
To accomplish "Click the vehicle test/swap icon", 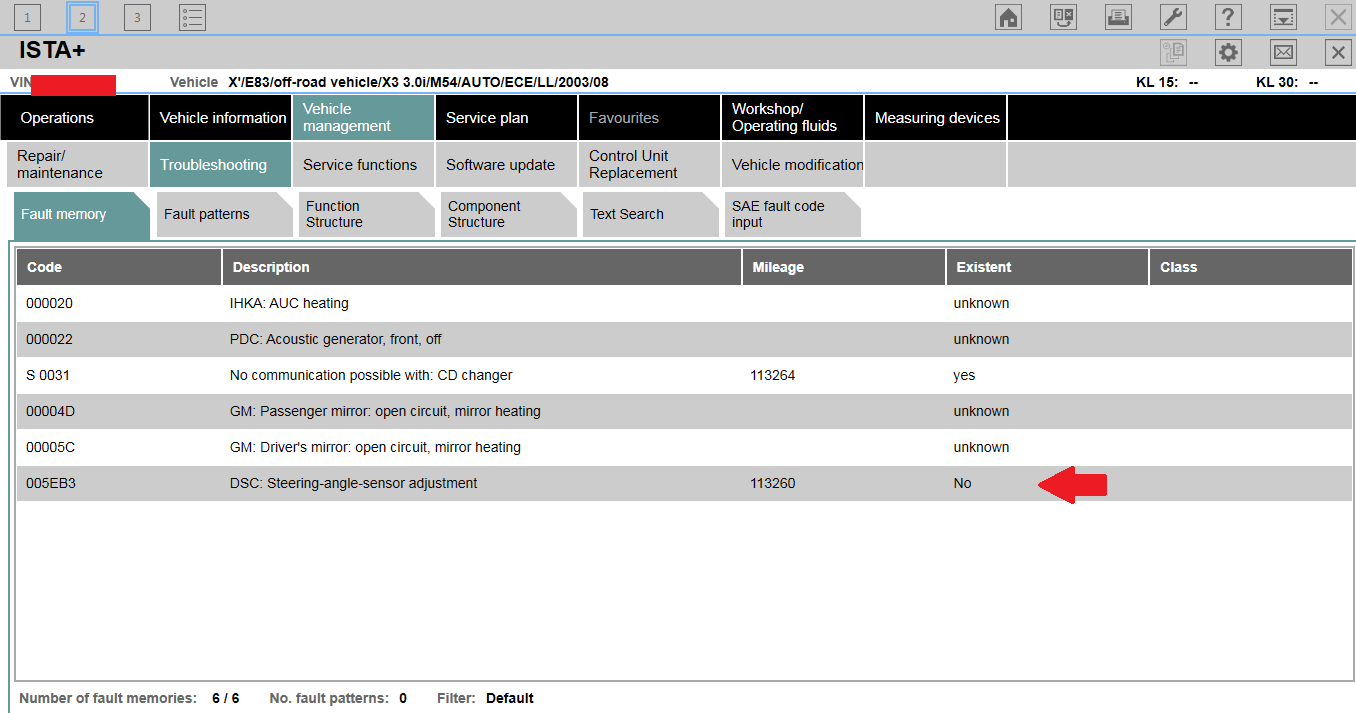I will point(1064,17).
